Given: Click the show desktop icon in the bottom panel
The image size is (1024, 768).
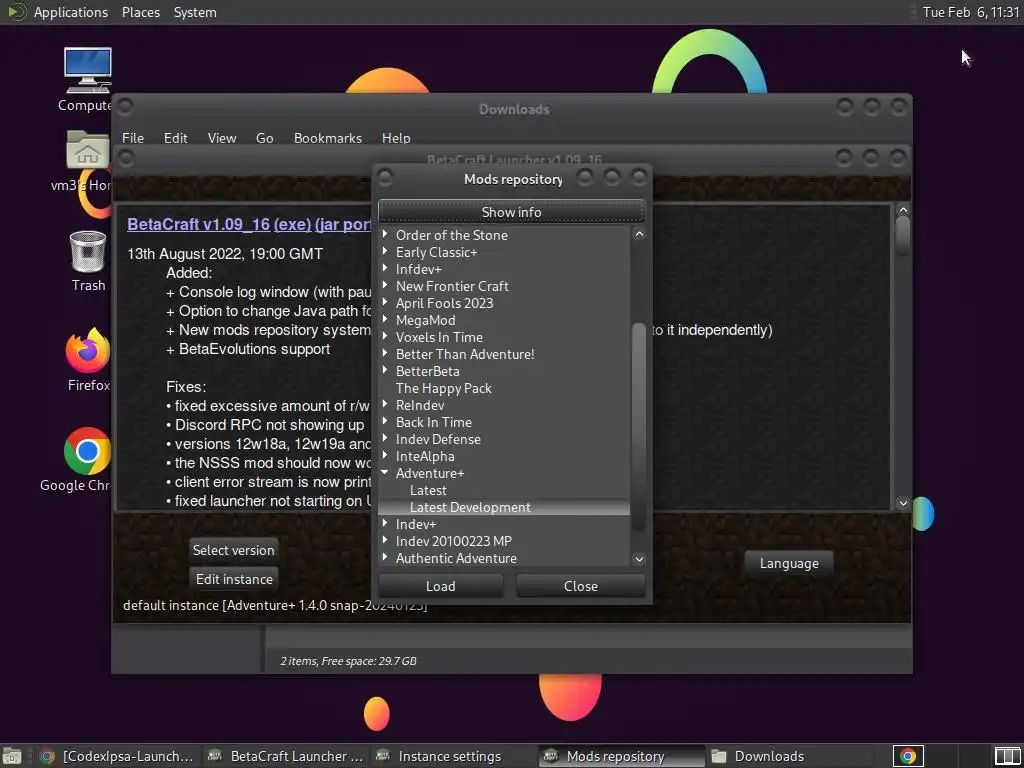Looking at the screenshot, I should [x=12, y=756].
